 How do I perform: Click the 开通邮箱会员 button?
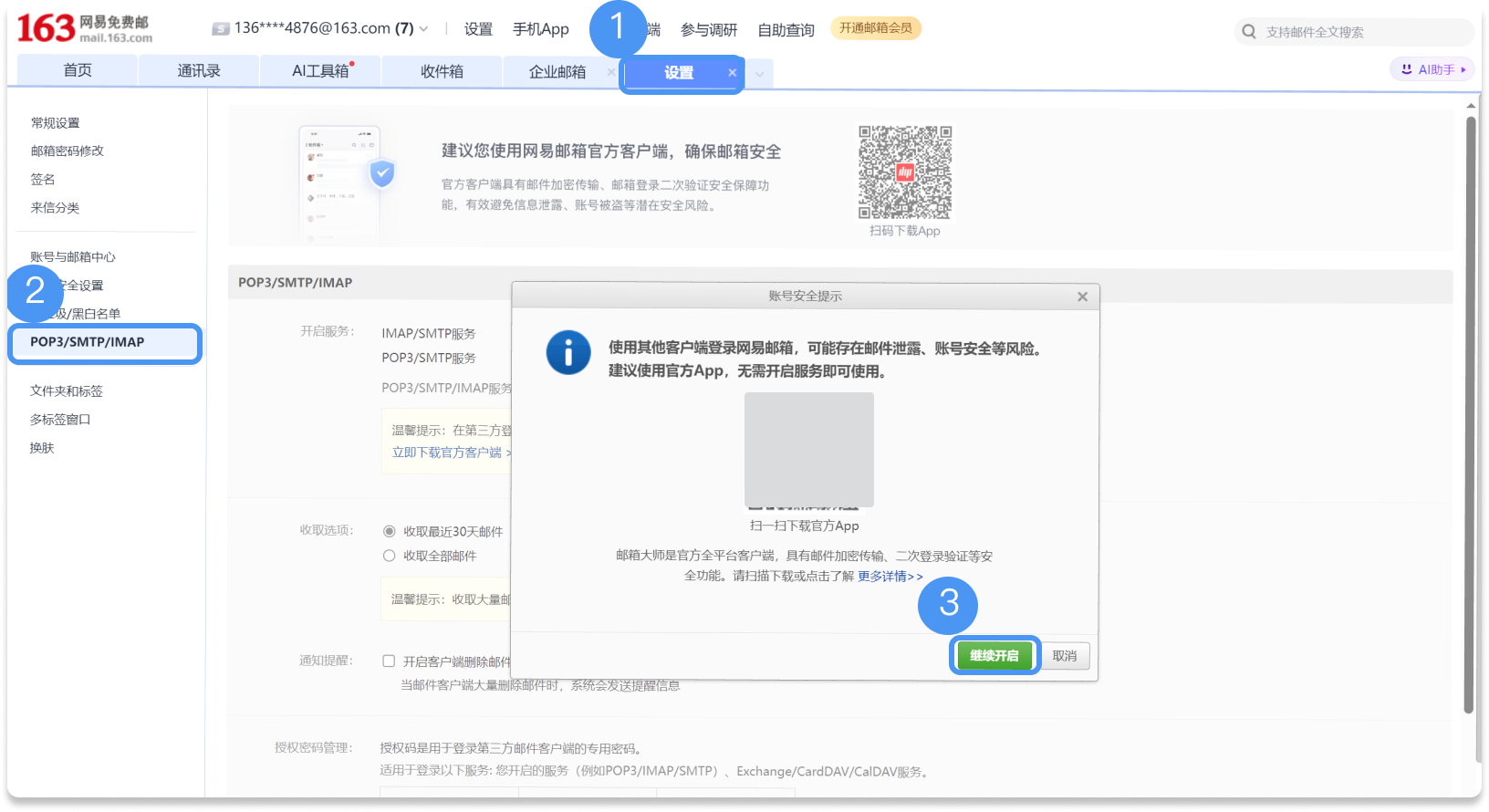point(876,28)
